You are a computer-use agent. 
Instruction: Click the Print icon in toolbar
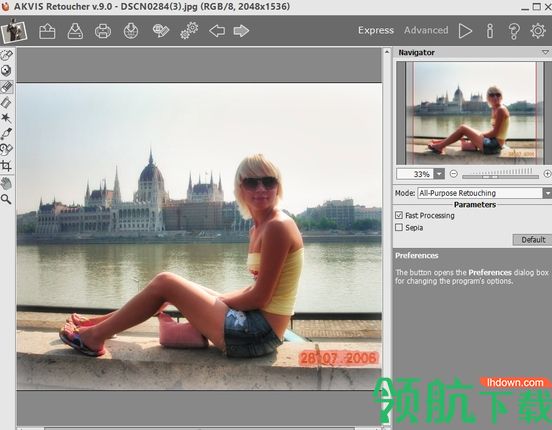pyautogui.click(x=103, y=31)
